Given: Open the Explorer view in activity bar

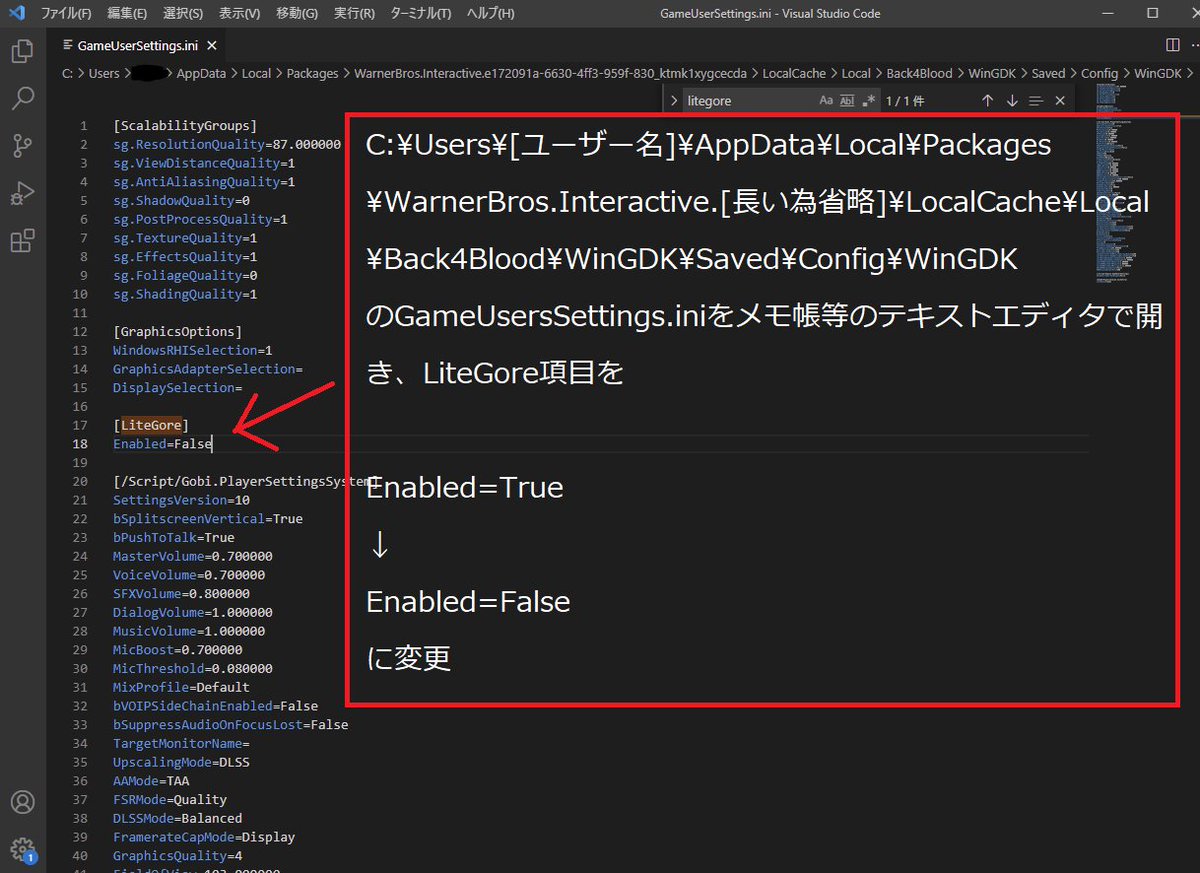Looking at the screenshot, I should click(22, 52).
